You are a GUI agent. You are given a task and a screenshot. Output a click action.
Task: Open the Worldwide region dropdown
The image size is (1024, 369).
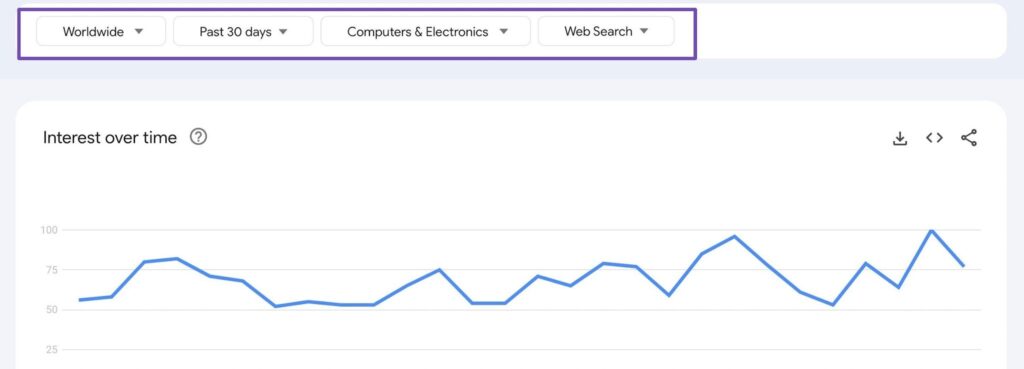point(101,31)
